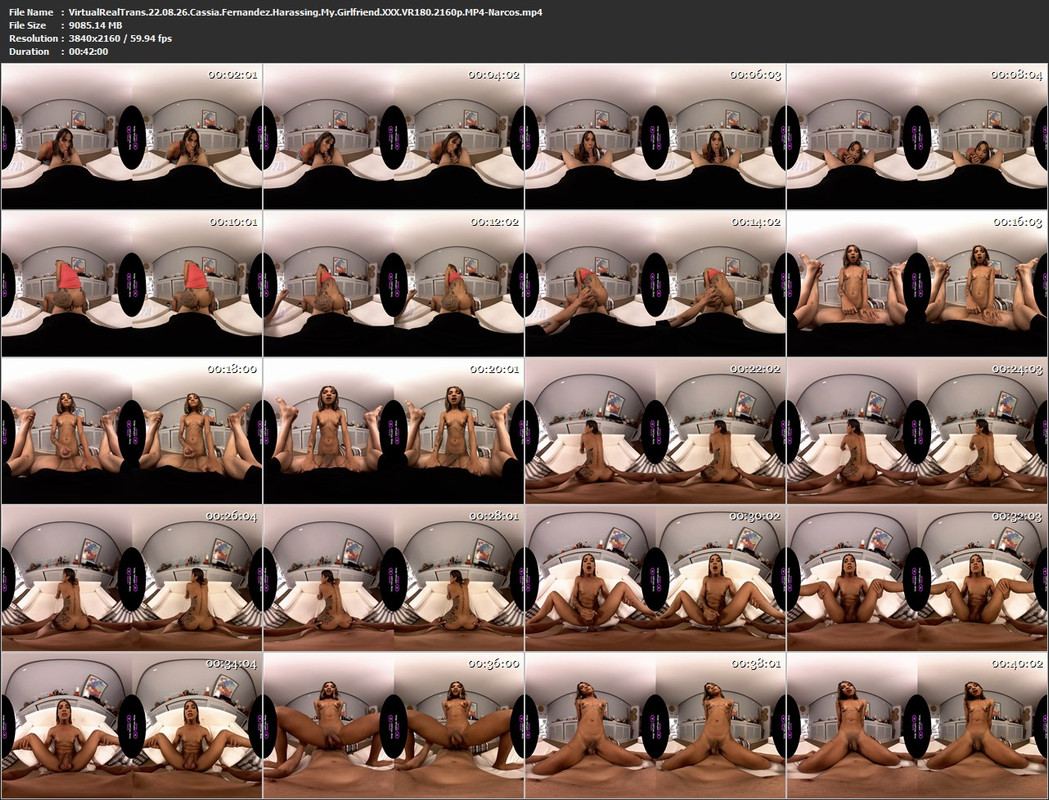Image resolution: width=1049 pixels, height=800 pixels.
Task: Click the frame labeled 00:38:01
Action: tap(655, 725)
